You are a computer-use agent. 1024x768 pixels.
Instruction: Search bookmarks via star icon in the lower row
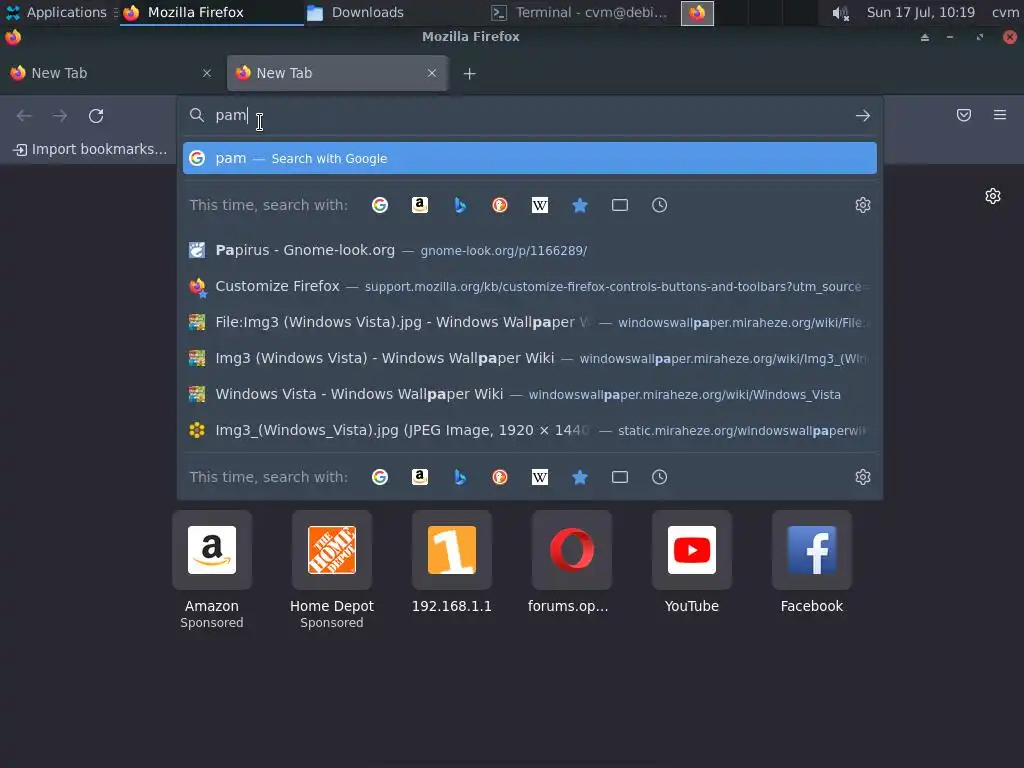point(580,477)
